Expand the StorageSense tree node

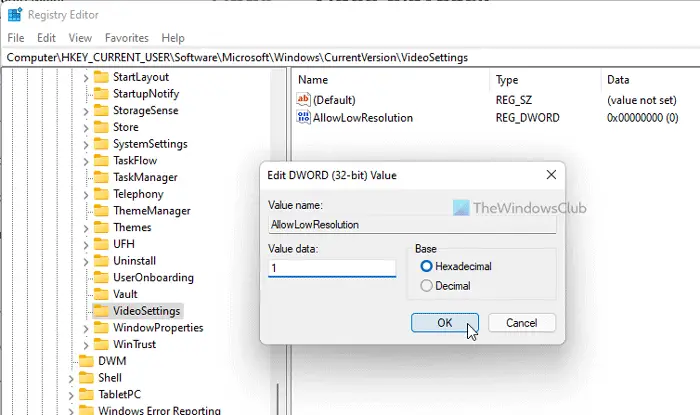pos(86,111)
